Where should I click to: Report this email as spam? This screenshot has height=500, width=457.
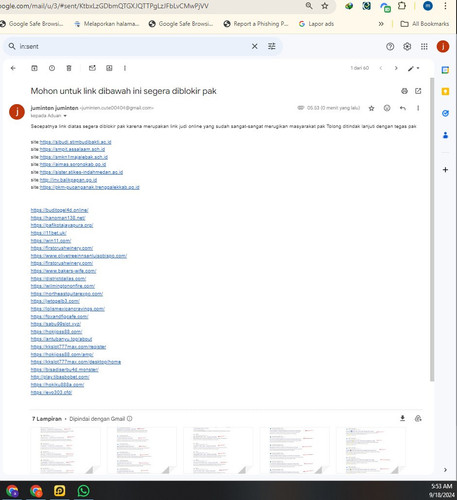[52, 68]
